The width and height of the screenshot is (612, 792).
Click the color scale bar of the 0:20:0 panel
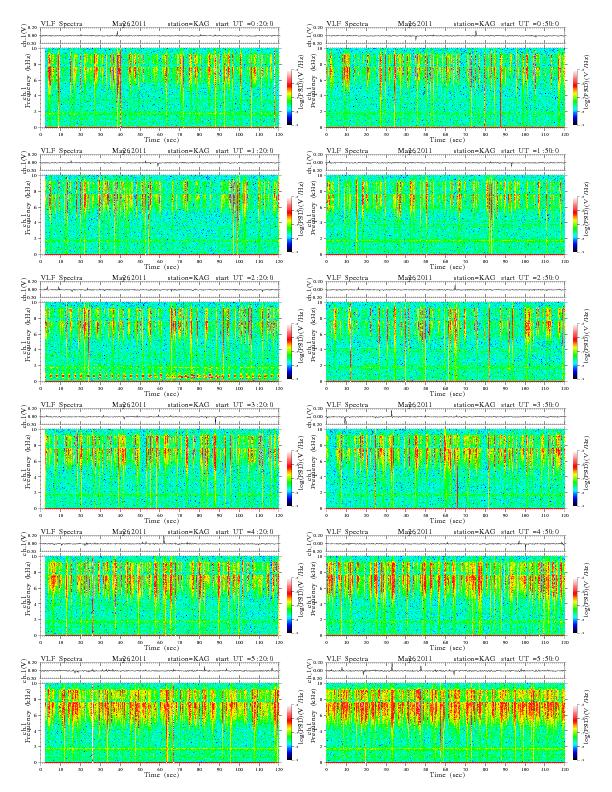point(289,97)
